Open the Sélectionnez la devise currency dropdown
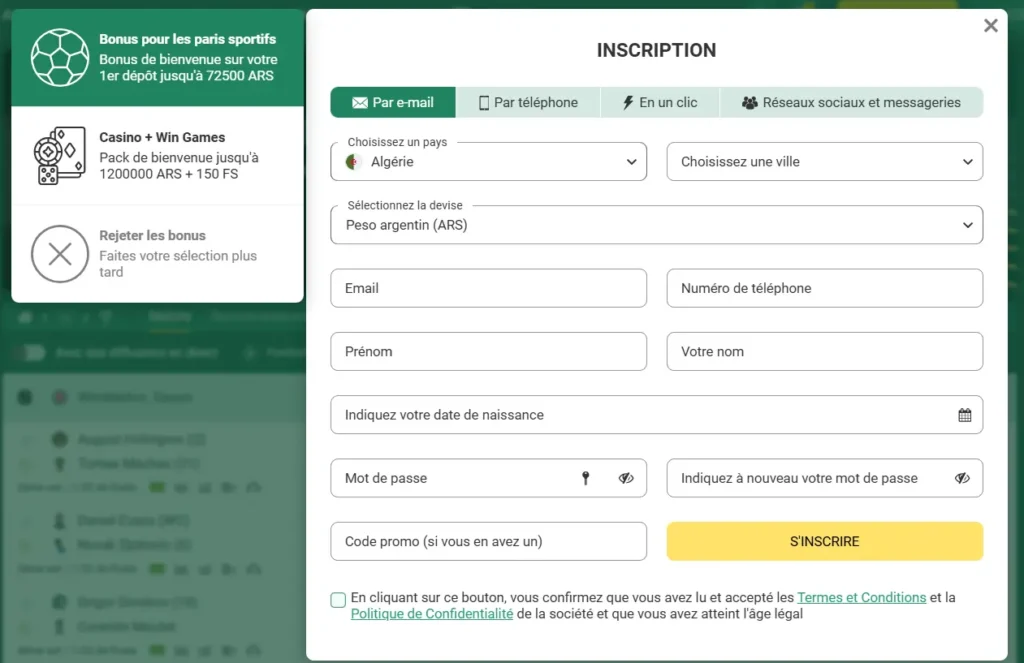The width and height of the screenshot is (1024, 663). (656, 225)
